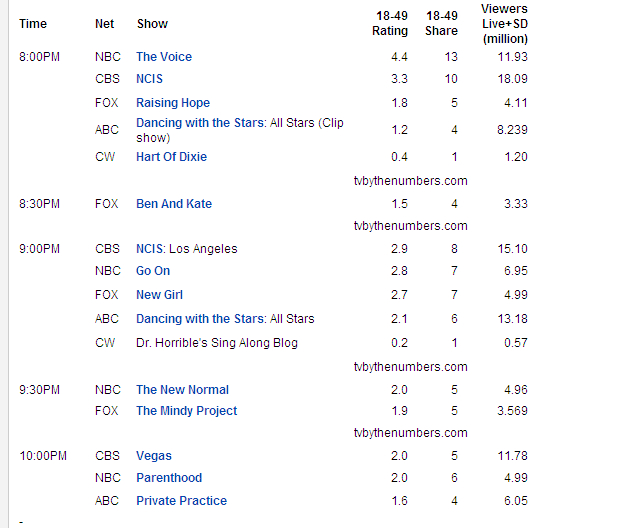
Task: Click the Show column header
Action: tap(152, 23)
